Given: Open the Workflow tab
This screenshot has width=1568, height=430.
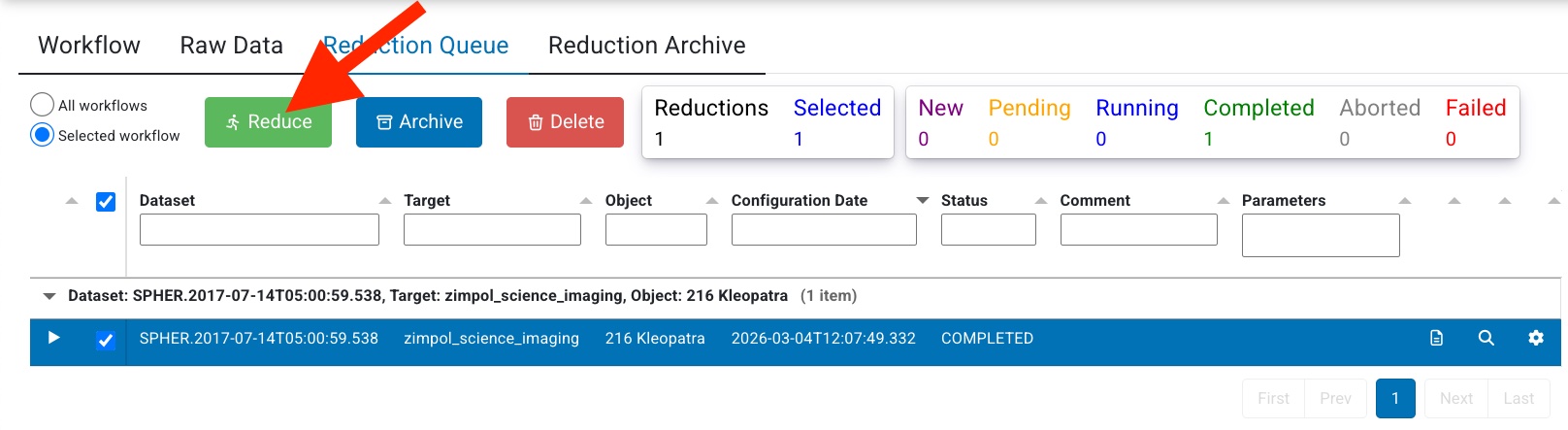Looking at the screenshot, I should (x=89, y=46).
